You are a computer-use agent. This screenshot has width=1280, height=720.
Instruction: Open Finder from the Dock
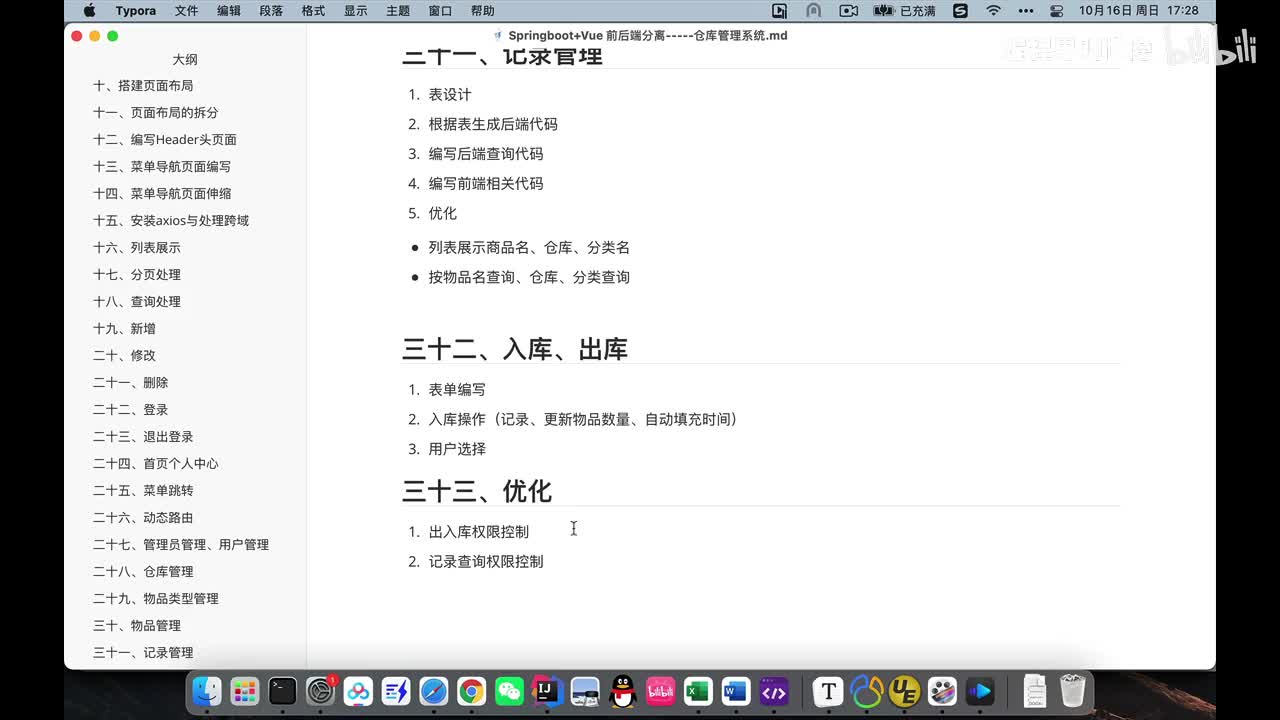207,691
